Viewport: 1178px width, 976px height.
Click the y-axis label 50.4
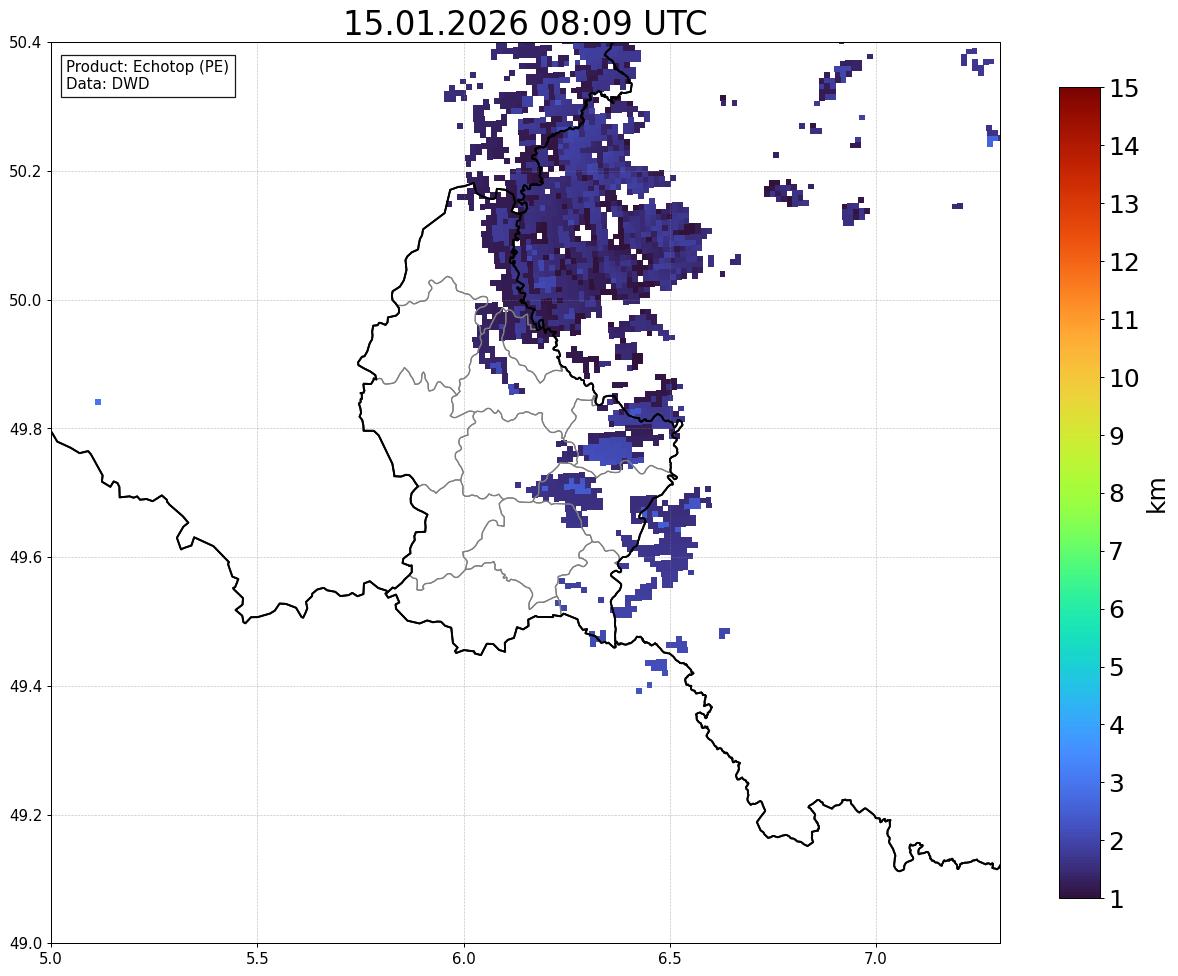click(x=25, y=43)
